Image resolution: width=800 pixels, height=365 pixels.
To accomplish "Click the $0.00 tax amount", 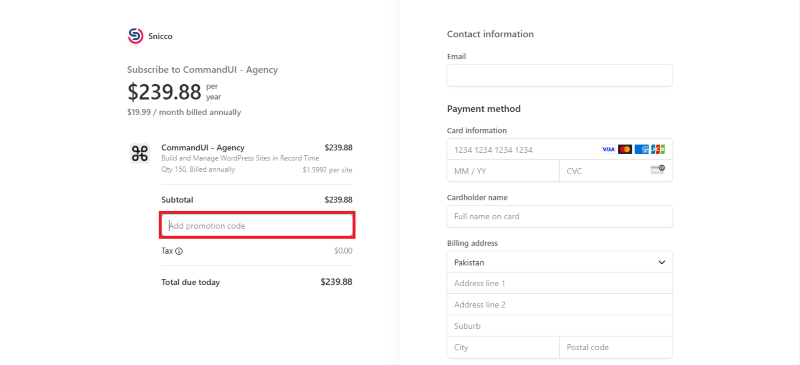I will (343, 251).
